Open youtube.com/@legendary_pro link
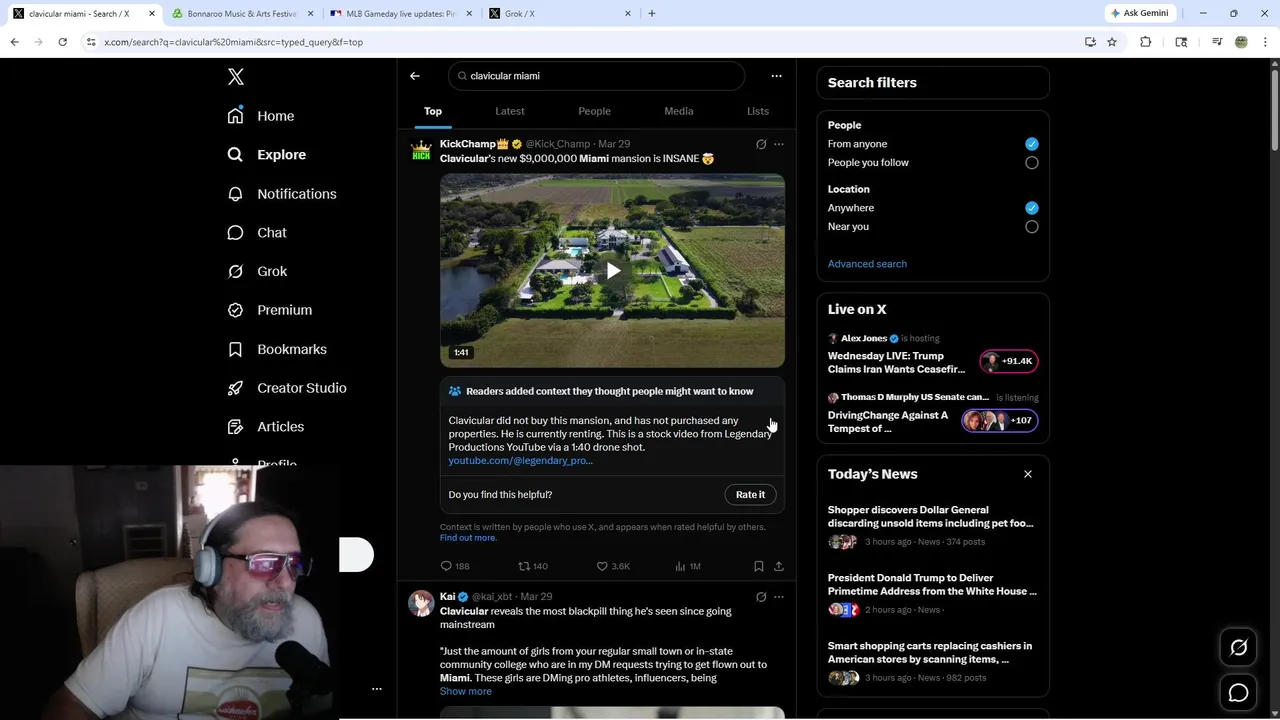Screen dimensions: 1280x720 (520, 461)
